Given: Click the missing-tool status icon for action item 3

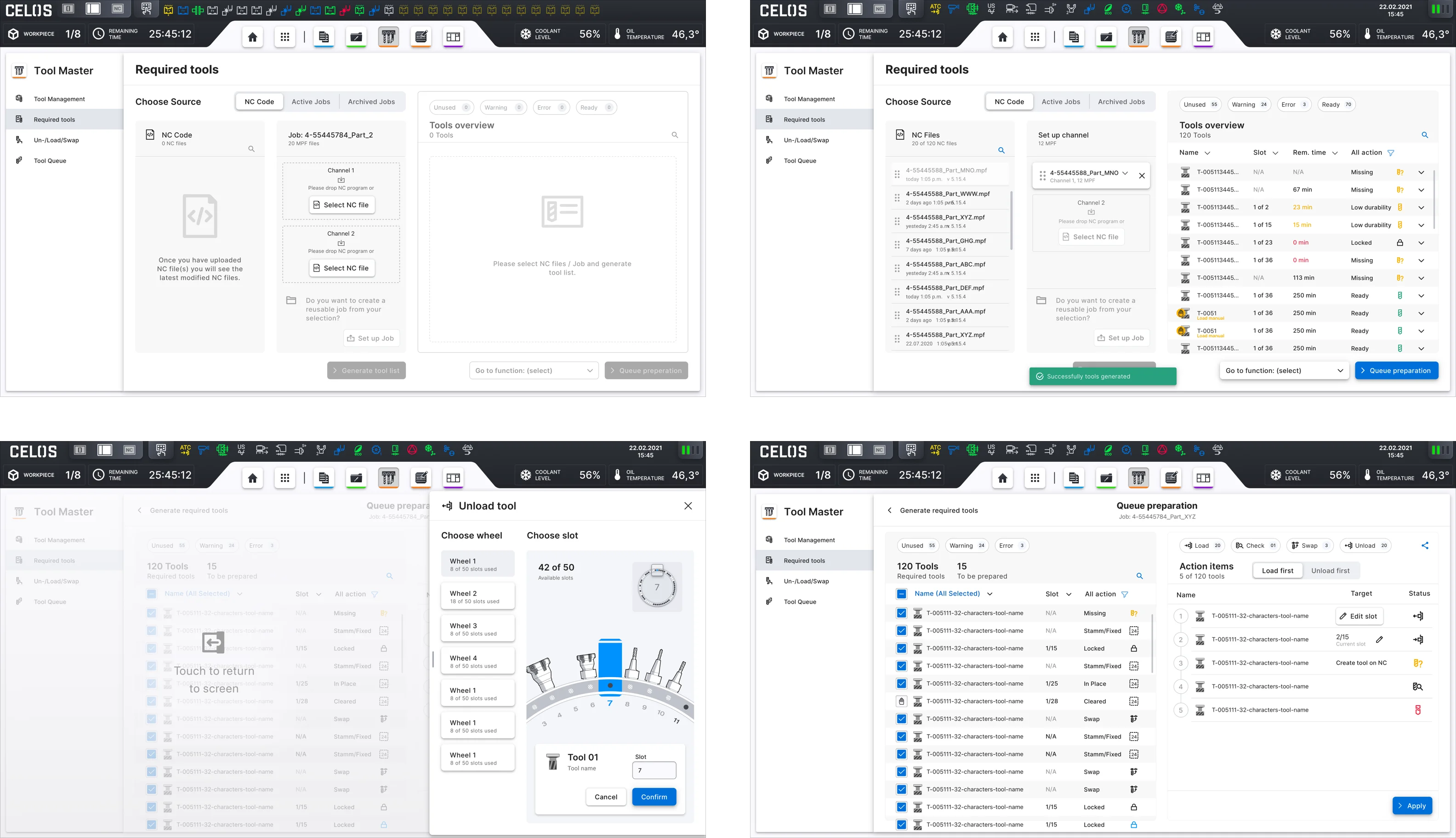Looking at the screenshot, I should coord(1418,663).
